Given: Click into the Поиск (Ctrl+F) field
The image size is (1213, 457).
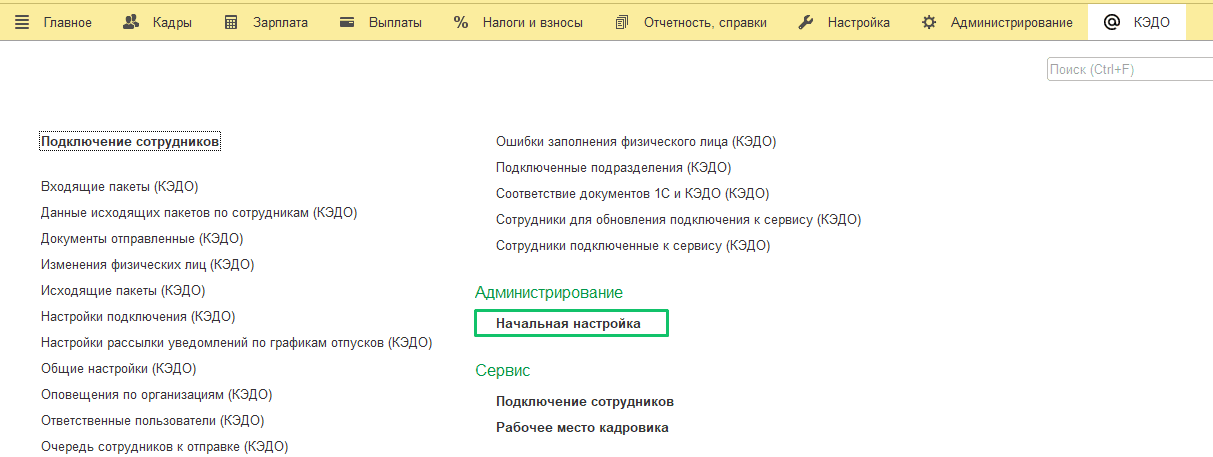Looking at the screenshot, I should 1130,69.
